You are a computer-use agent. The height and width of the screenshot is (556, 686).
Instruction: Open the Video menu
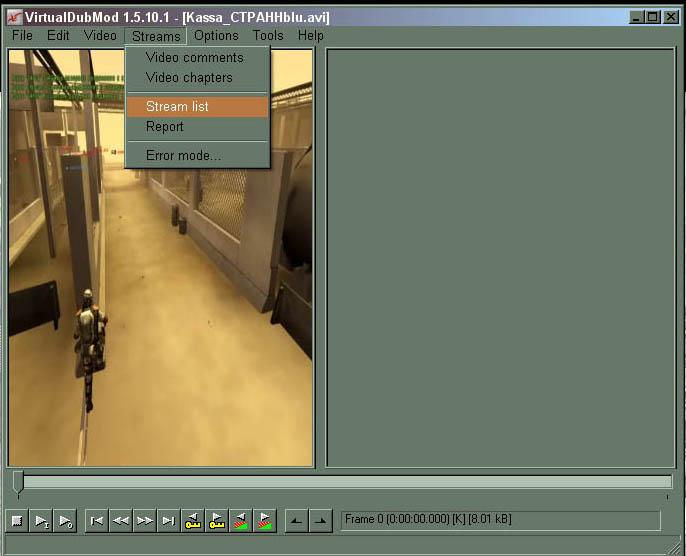100,35
